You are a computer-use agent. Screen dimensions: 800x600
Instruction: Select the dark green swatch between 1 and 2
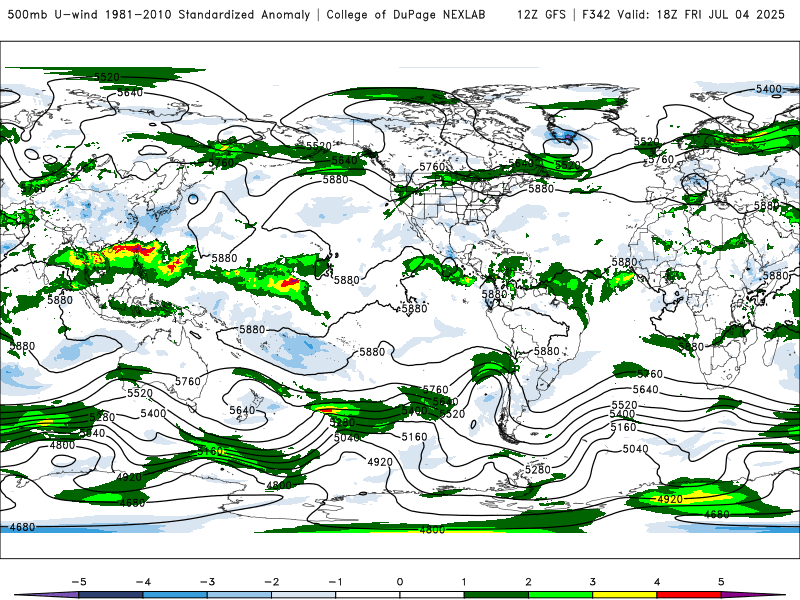[x=496, y=595]
